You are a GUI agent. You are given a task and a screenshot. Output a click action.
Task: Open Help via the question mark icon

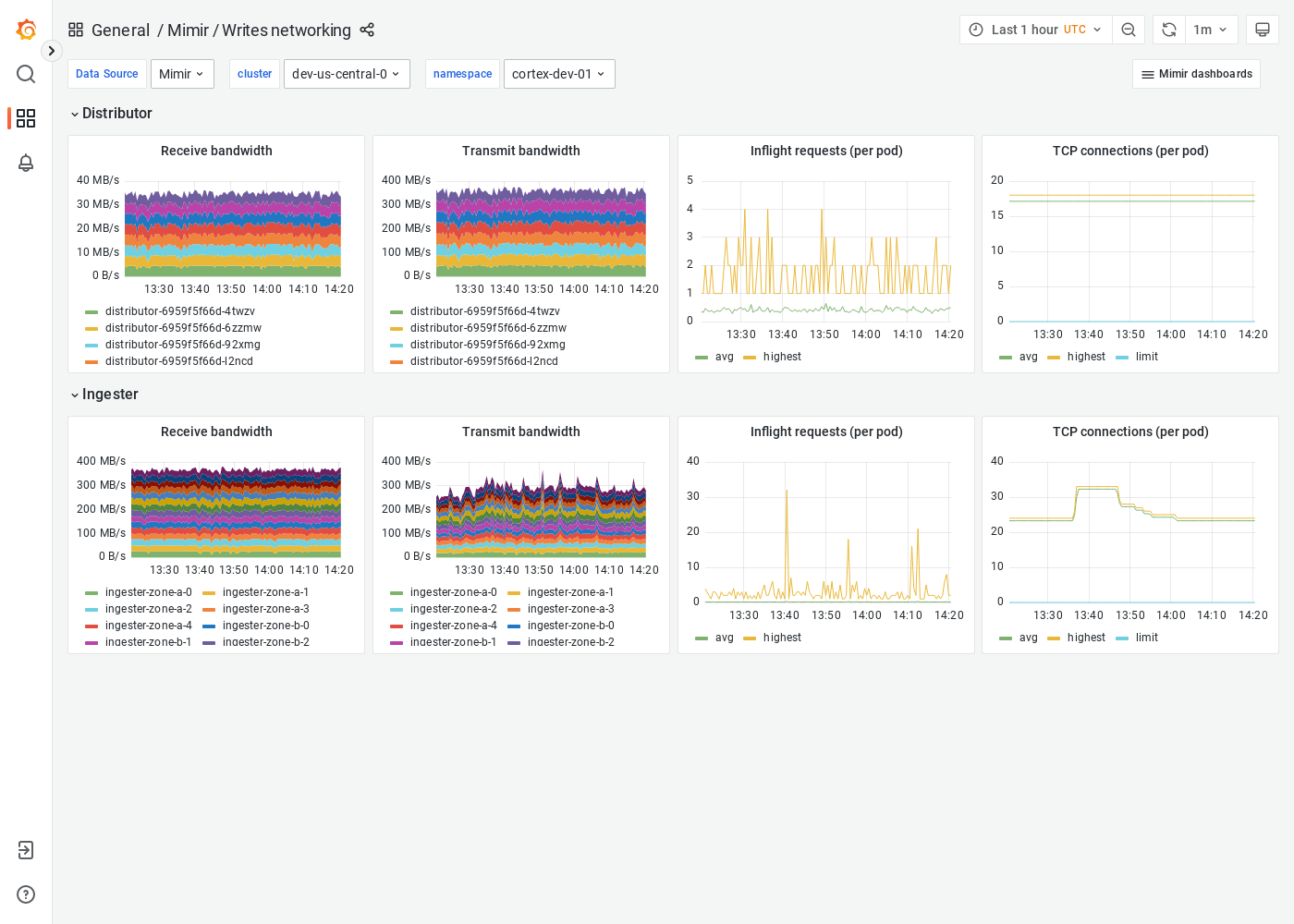point(26,894)
